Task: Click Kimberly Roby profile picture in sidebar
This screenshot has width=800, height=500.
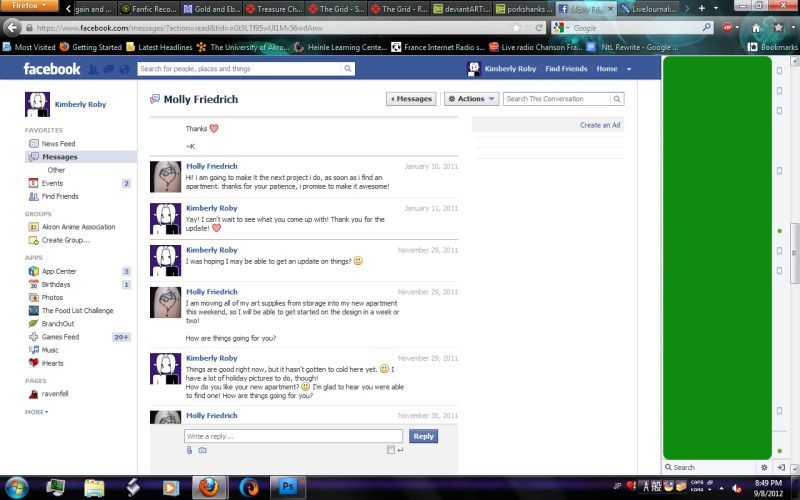Action: (37, 105)
